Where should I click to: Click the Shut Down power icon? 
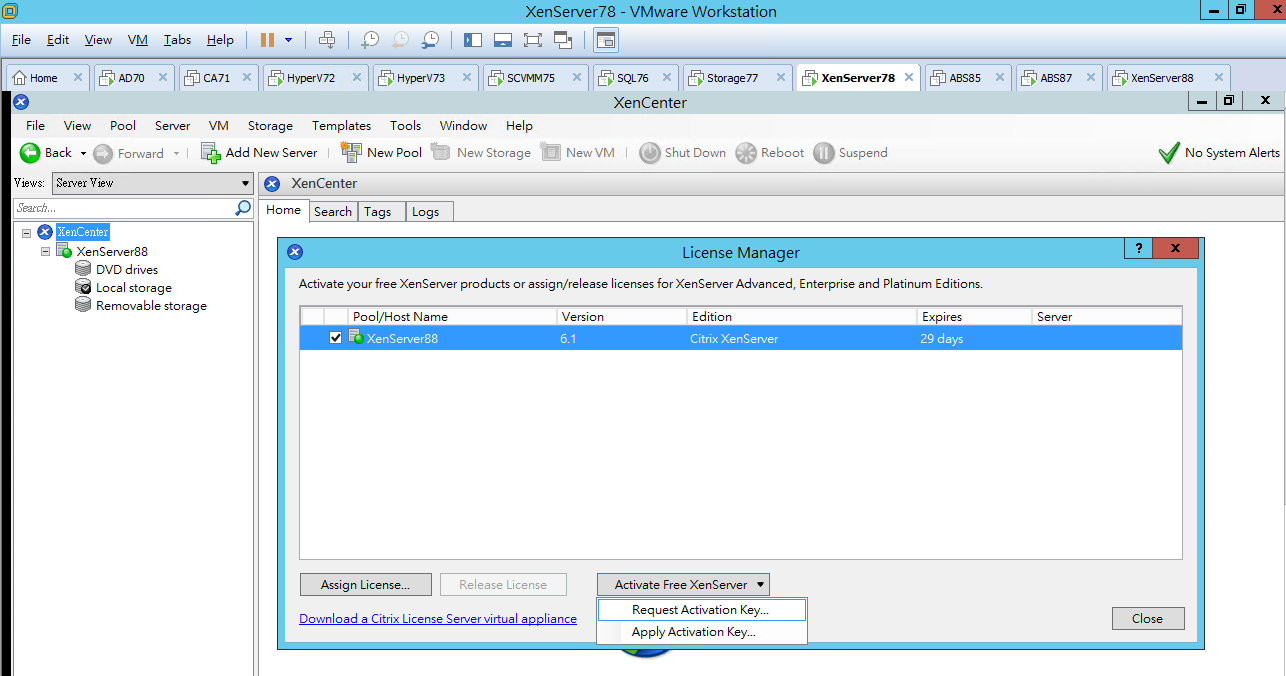(x=650, y=153)
